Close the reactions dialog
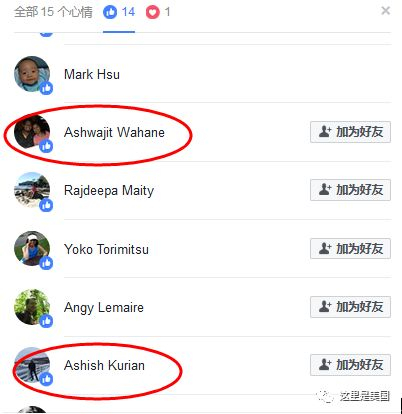This screenshot has width=402, height=414. tap(386, 11)
